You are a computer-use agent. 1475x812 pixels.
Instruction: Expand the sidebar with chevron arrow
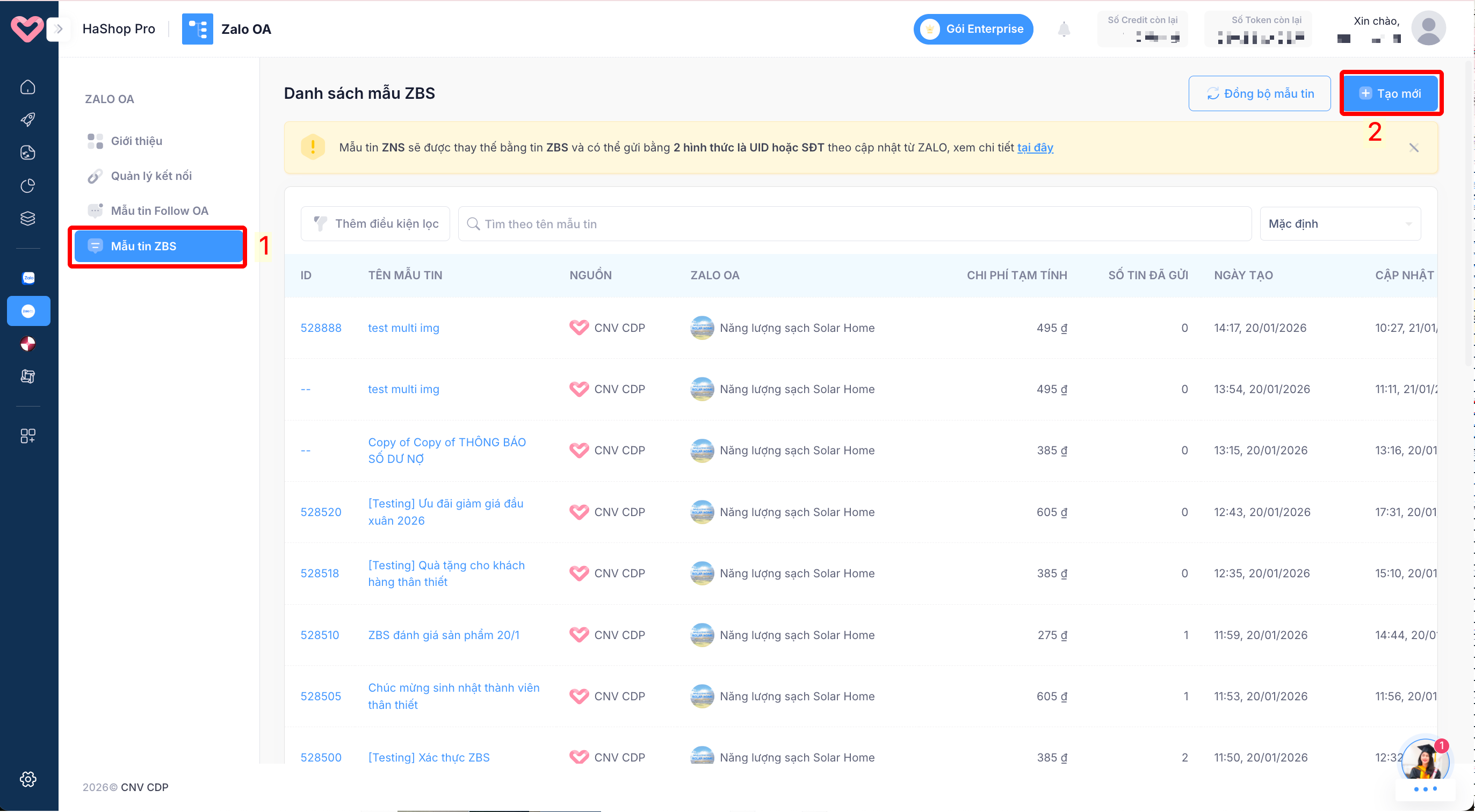coord(58,28)
